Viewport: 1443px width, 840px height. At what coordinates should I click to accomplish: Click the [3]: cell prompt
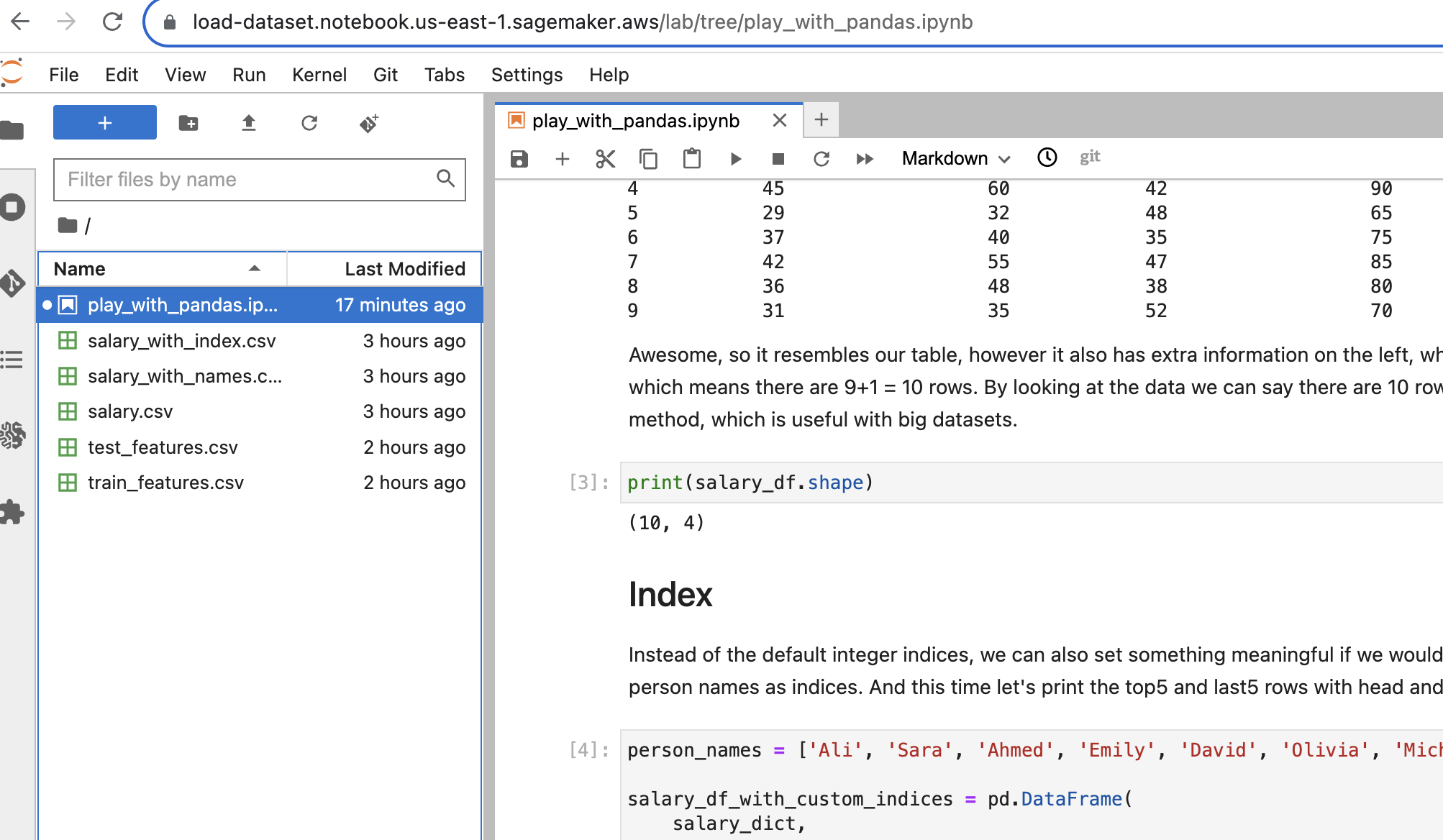pyautogui.click(x=590, y=483)
